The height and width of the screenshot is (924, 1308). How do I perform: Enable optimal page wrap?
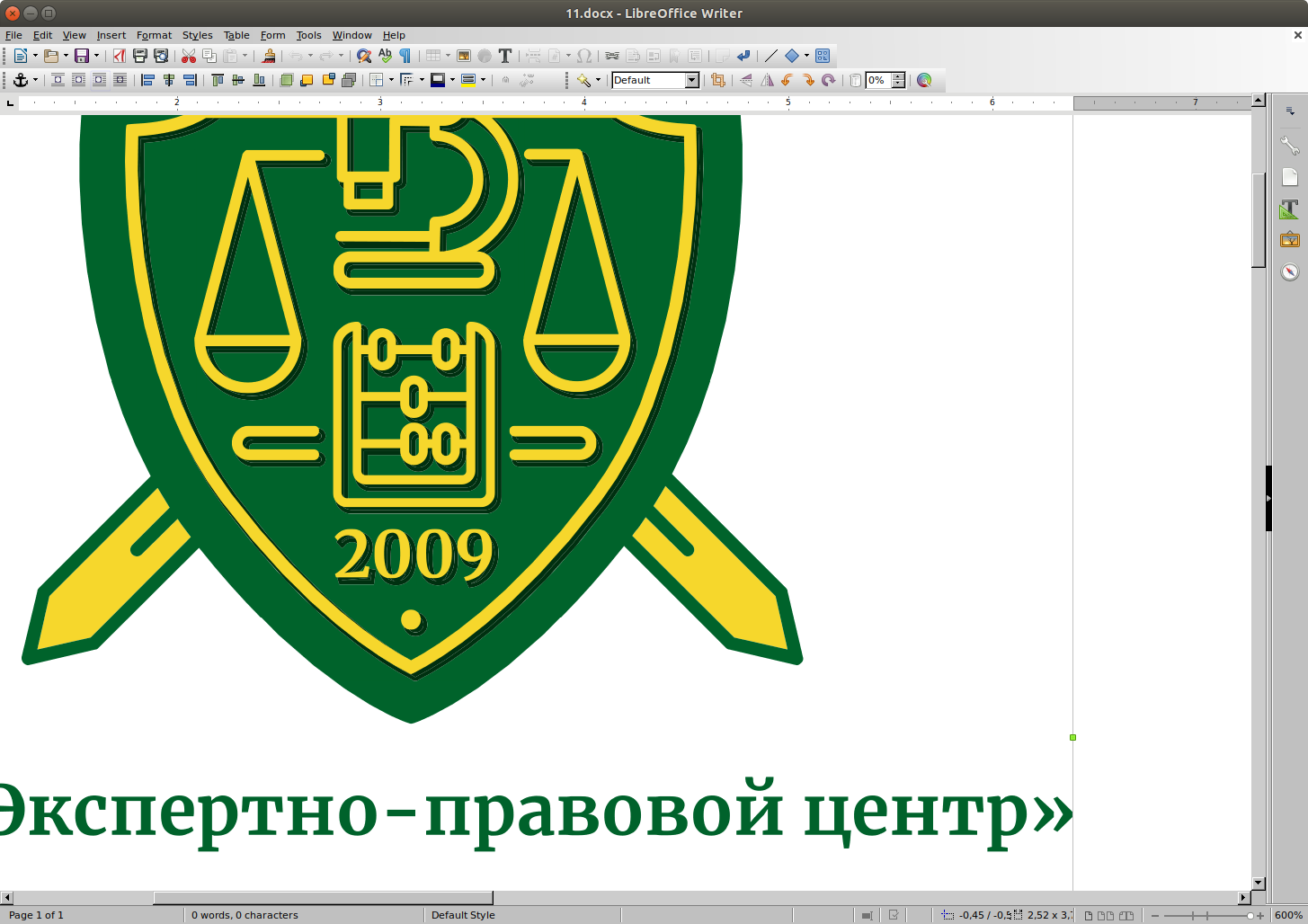[x=99, y=80]
